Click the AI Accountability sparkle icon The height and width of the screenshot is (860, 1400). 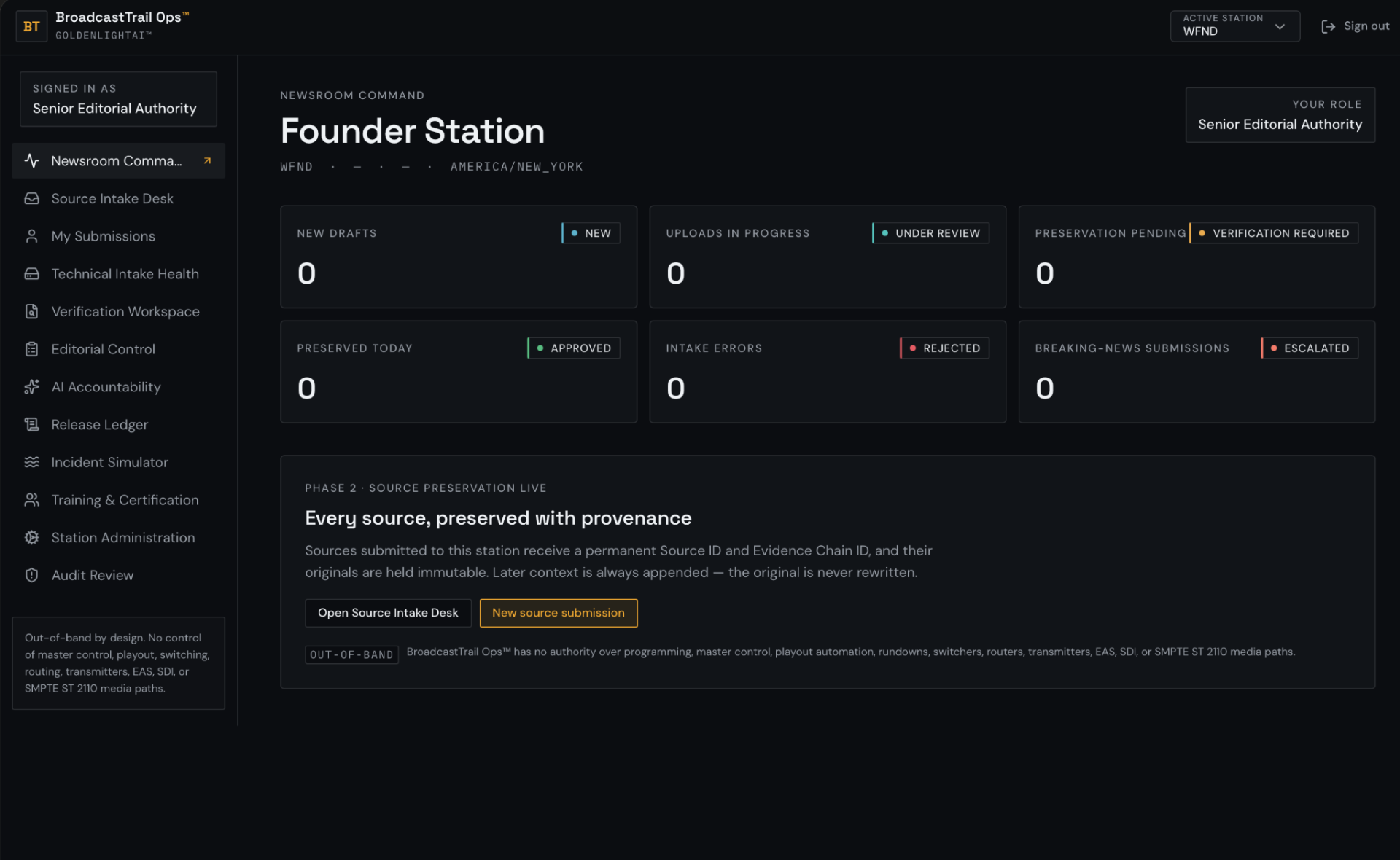coord(31,387)
